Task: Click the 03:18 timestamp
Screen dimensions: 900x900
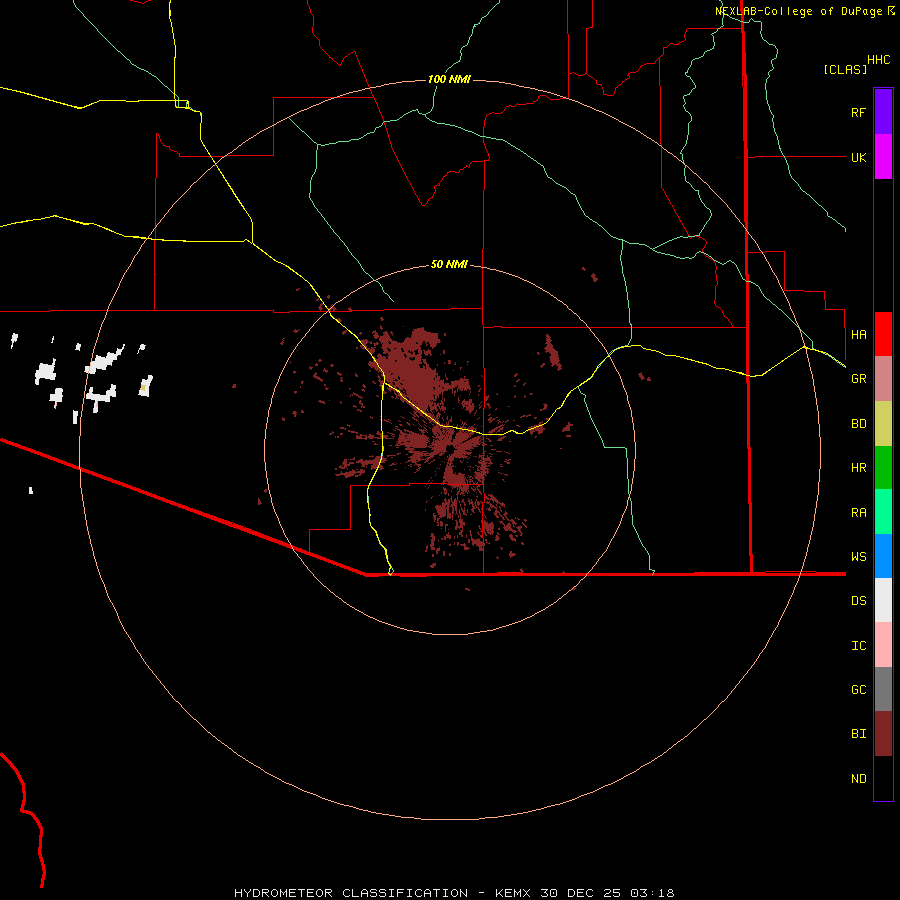Action: [652, 893]
